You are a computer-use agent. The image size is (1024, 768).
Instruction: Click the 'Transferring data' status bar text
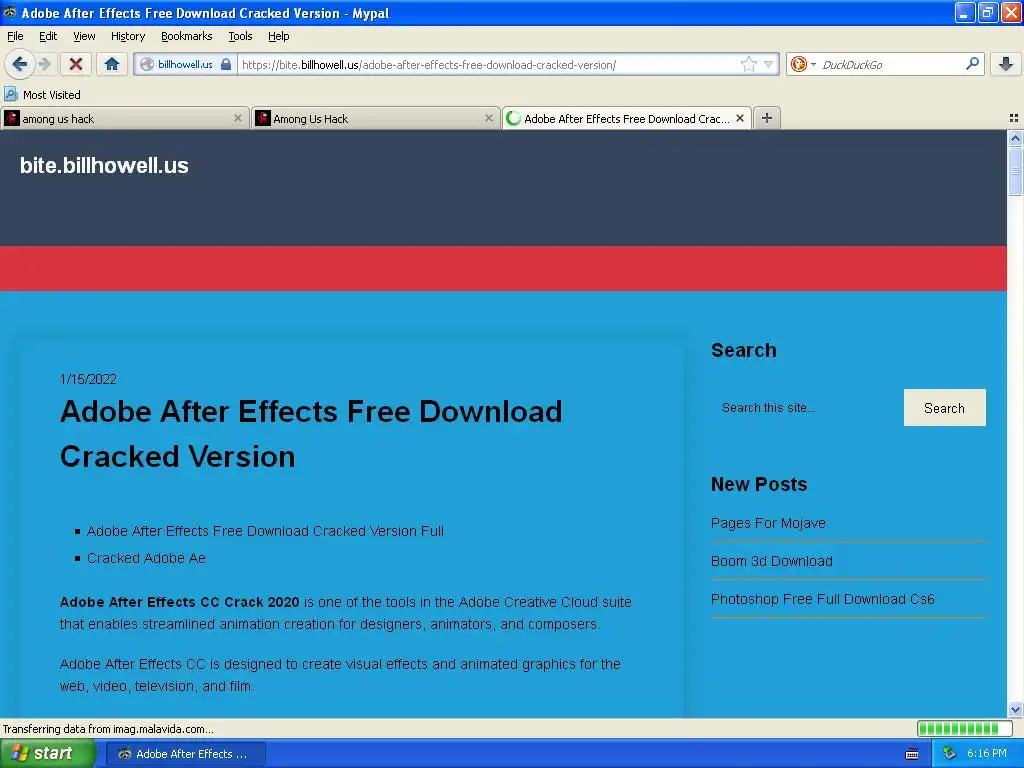pos(108,729)
